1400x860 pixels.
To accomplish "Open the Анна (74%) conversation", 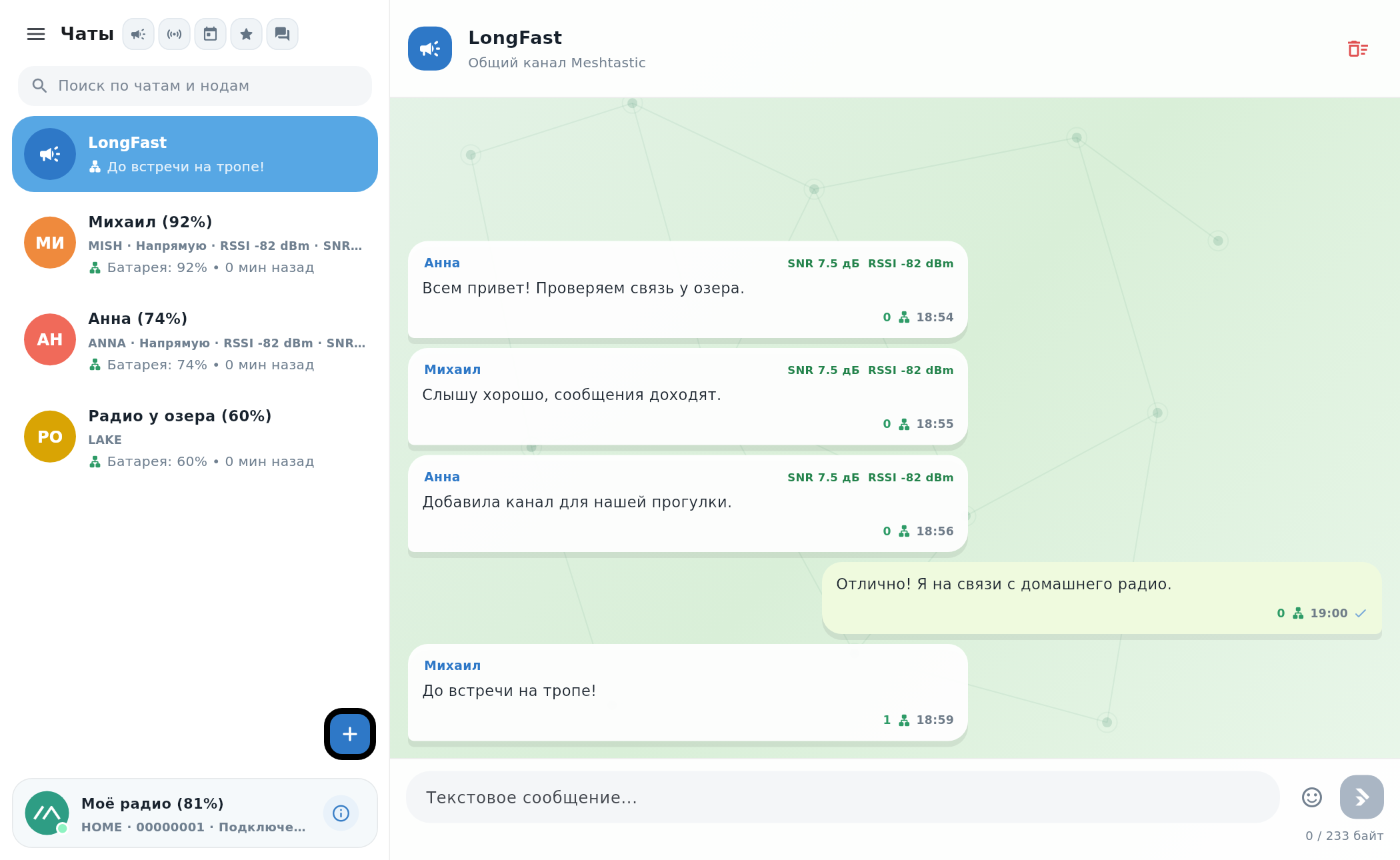I will click(195, 341).
